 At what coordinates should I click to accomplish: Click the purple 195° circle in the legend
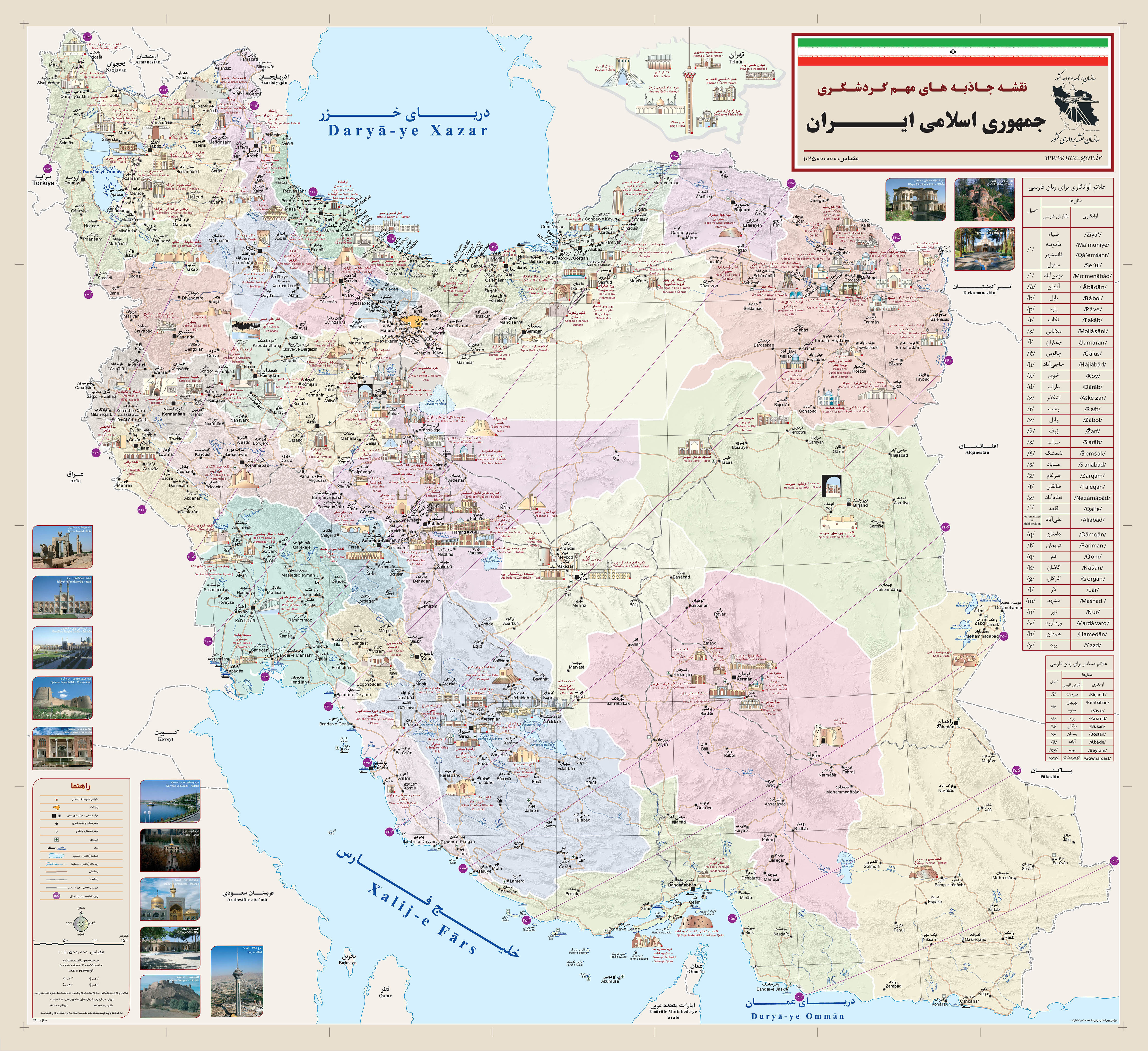[x=56, y=896]
